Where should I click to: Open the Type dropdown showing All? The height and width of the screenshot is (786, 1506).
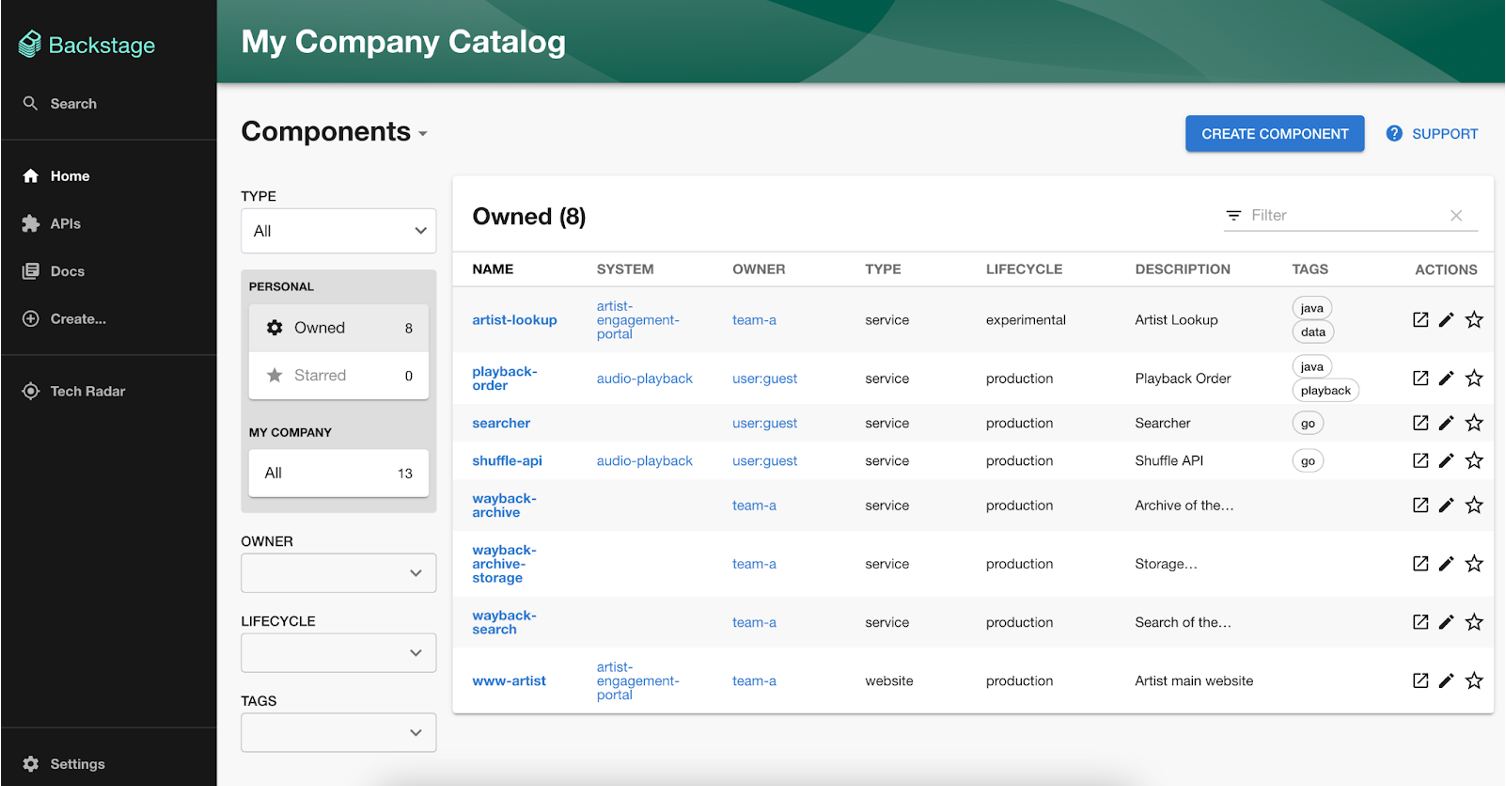(338, 231)
